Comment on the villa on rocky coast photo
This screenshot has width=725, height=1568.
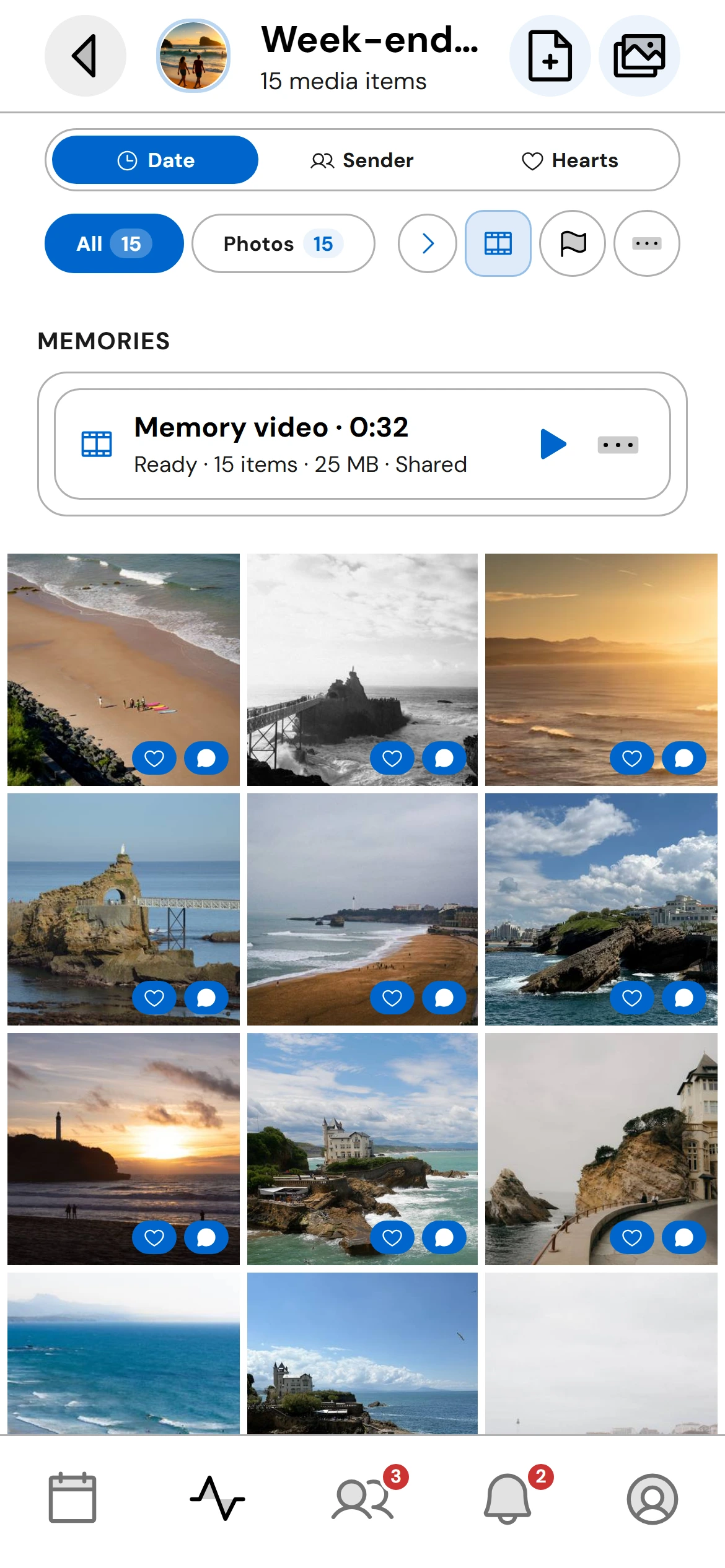coord(444,1237)
